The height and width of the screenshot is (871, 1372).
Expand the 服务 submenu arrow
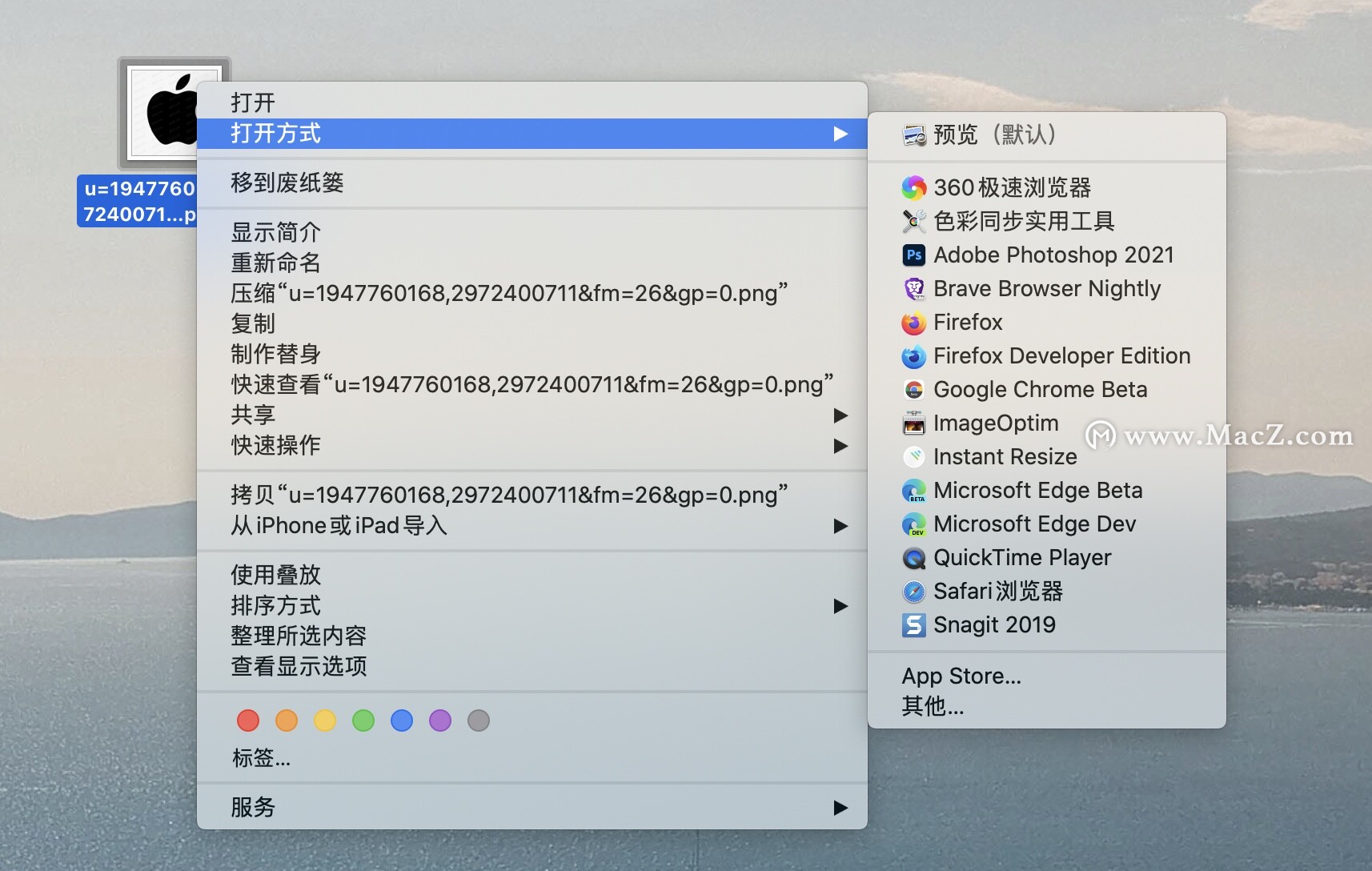coord(840,808)
